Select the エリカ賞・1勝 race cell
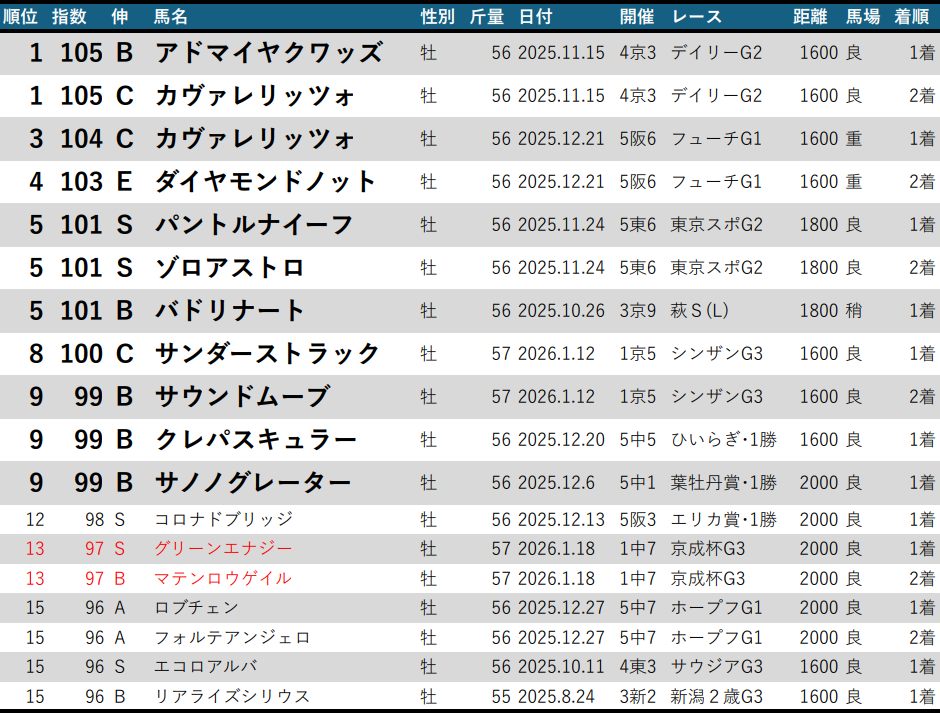The width and height of the screenshot is (940, 713). click(x=723, y=519)
